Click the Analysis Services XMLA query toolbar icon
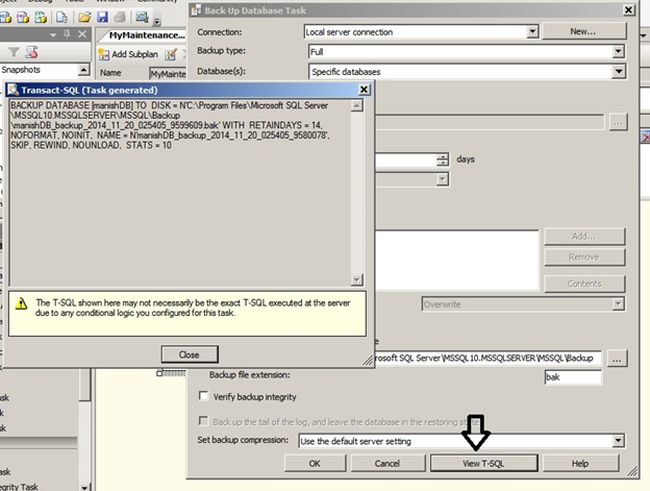 click(41, 17)
